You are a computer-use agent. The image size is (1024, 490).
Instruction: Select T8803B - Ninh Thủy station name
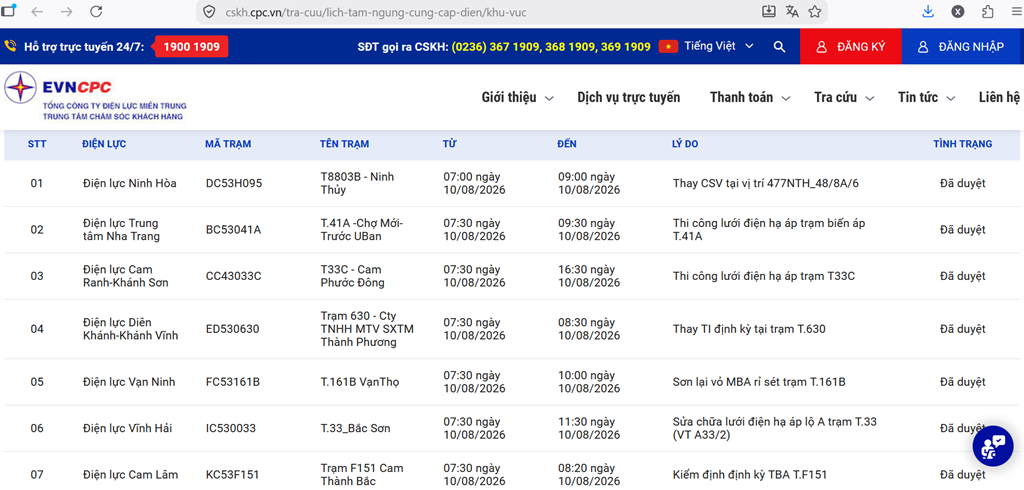tap(357, 184)
